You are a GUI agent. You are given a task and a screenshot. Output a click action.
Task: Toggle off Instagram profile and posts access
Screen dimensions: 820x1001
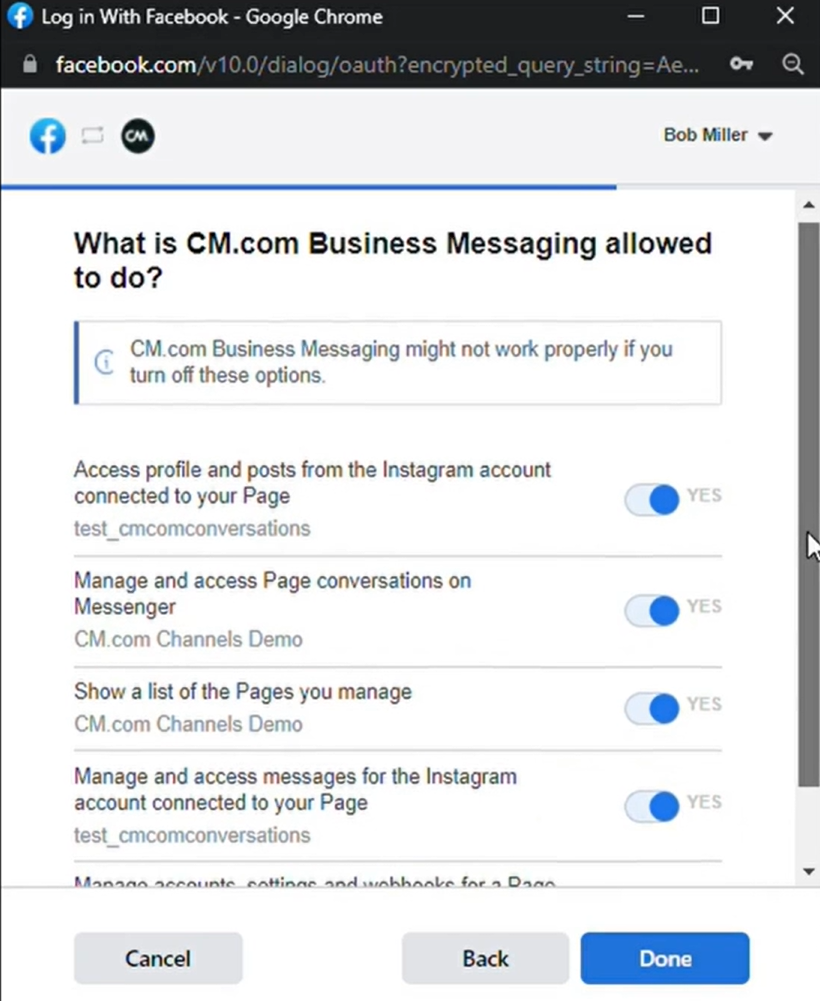point(652,499)
